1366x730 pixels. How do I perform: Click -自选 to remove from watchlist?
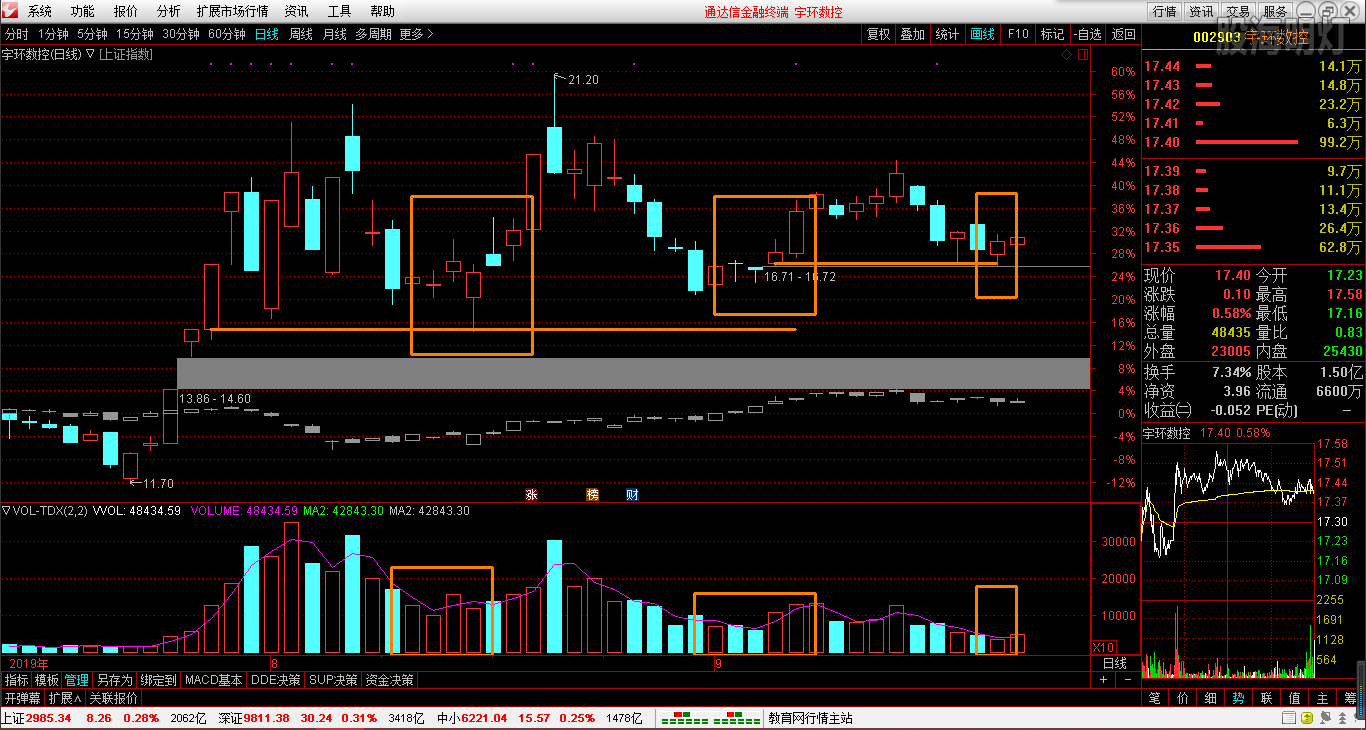1088,34
